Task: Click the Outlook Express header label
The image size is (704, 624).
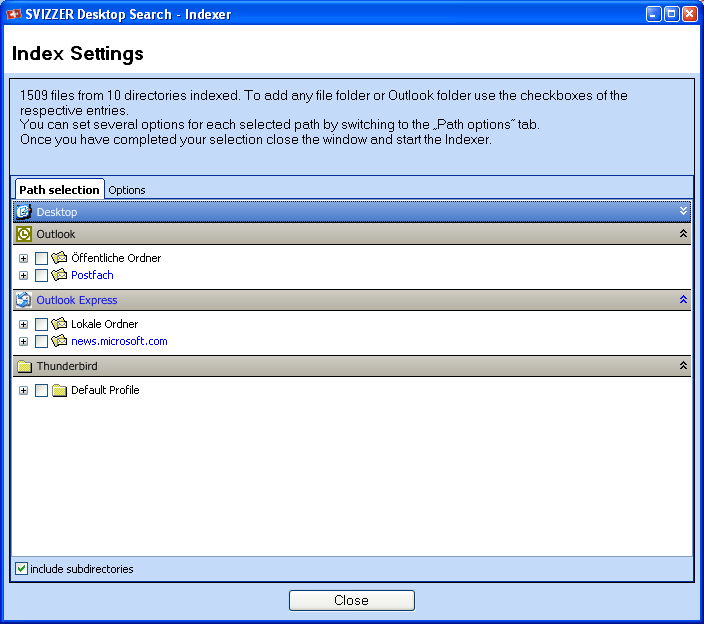Action: pos(77,300)
